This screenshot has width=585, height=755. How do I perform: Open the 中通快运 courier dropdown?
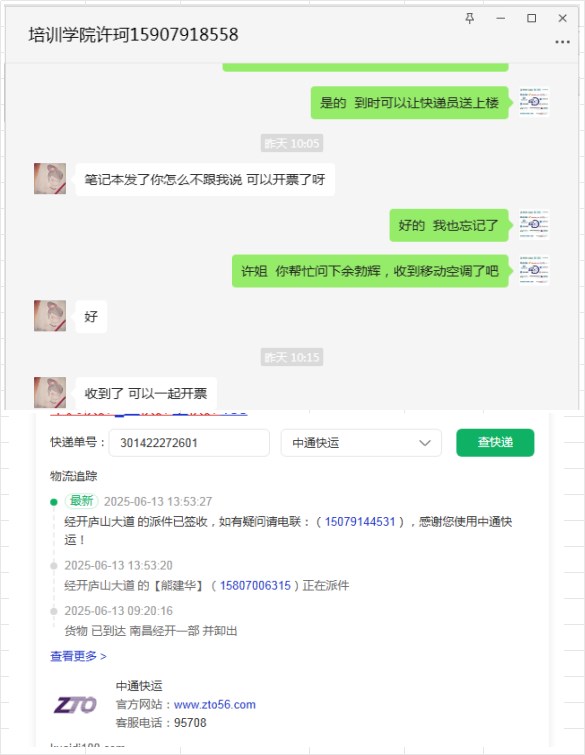tap(361, 443)
